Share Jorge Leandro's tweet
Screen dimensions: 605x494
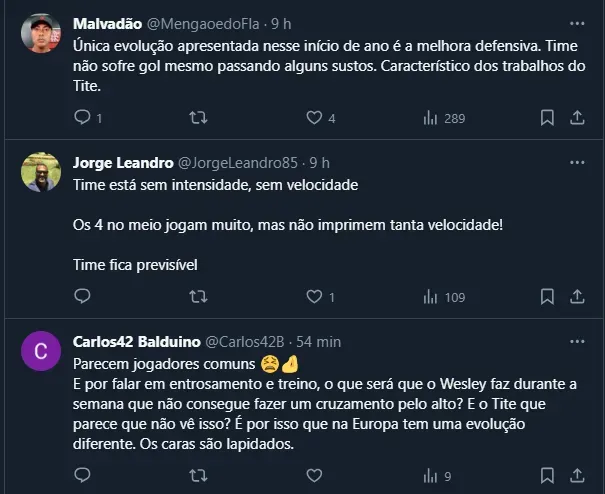coord(577,297)
